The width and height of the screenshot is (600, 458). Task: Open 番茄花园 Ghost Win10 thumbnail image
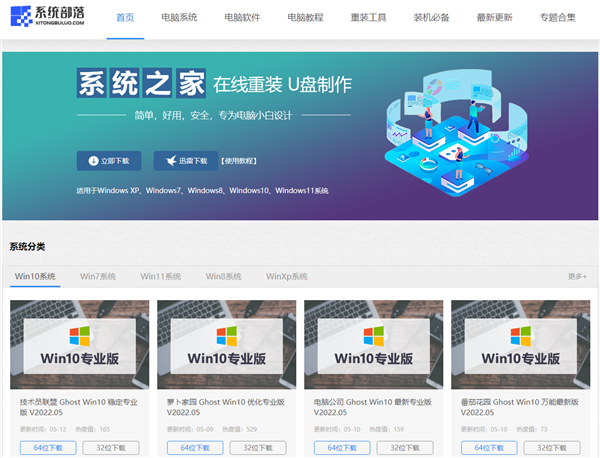pos(520,344)
